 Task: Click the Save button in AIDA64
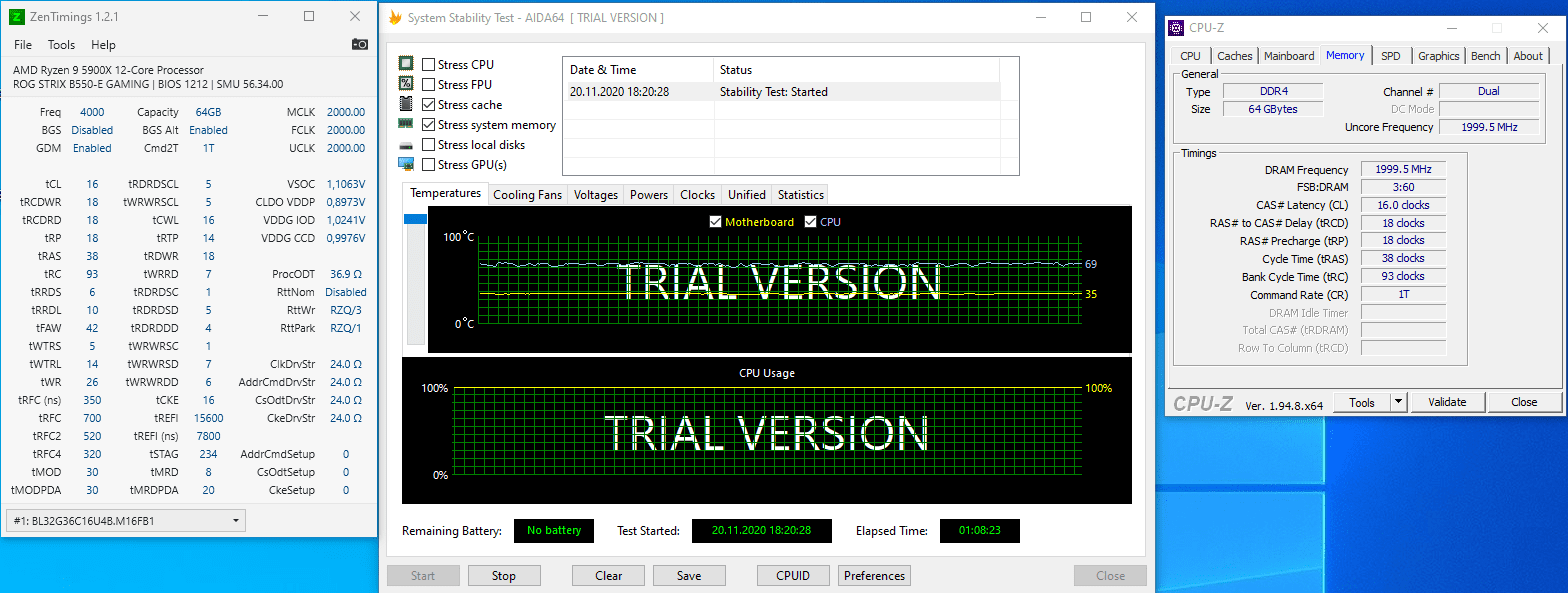(x=689, y=575)
